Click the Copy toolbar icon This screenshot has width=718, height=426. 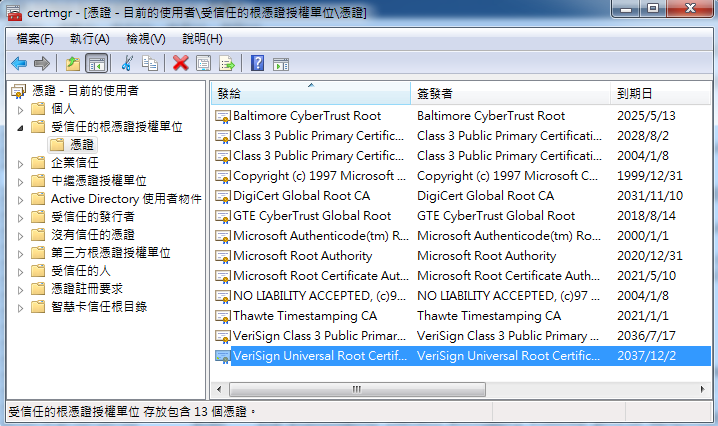pyautogui.click(x=150, y=63)
